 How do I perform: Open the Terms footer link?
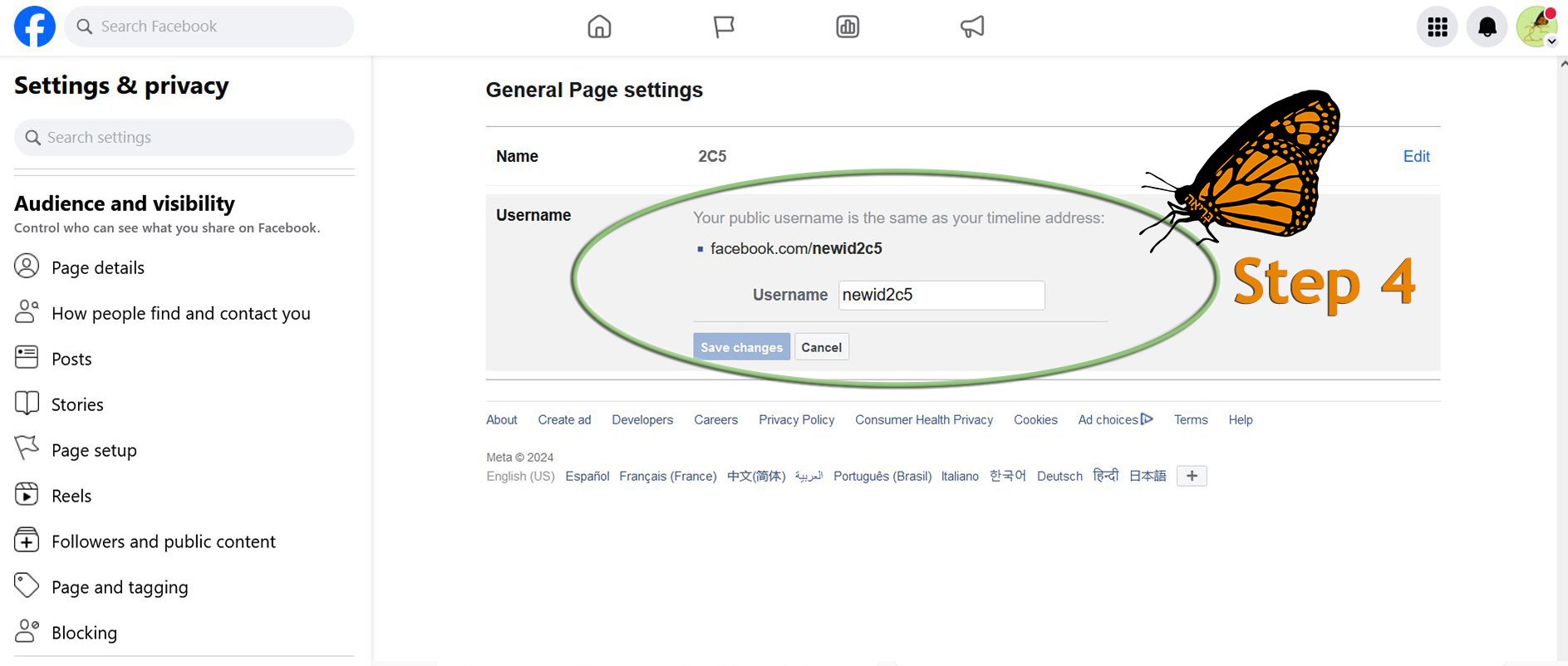tap(1191, 419)
